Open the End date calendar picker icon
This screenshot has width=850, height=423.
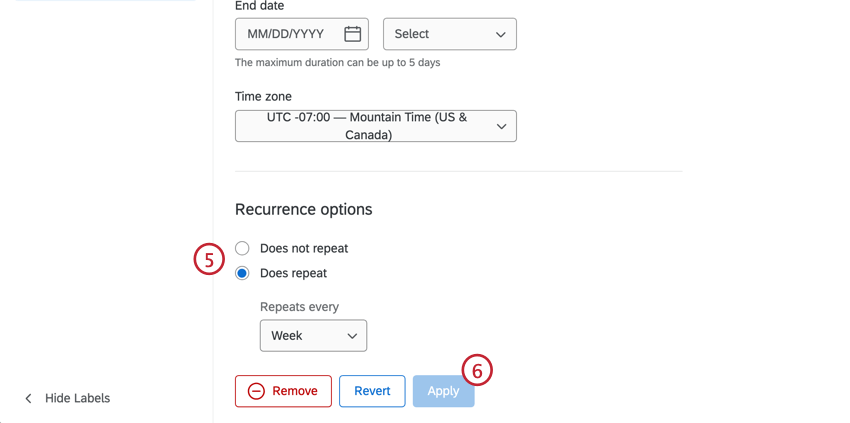(x=352, y=34)
